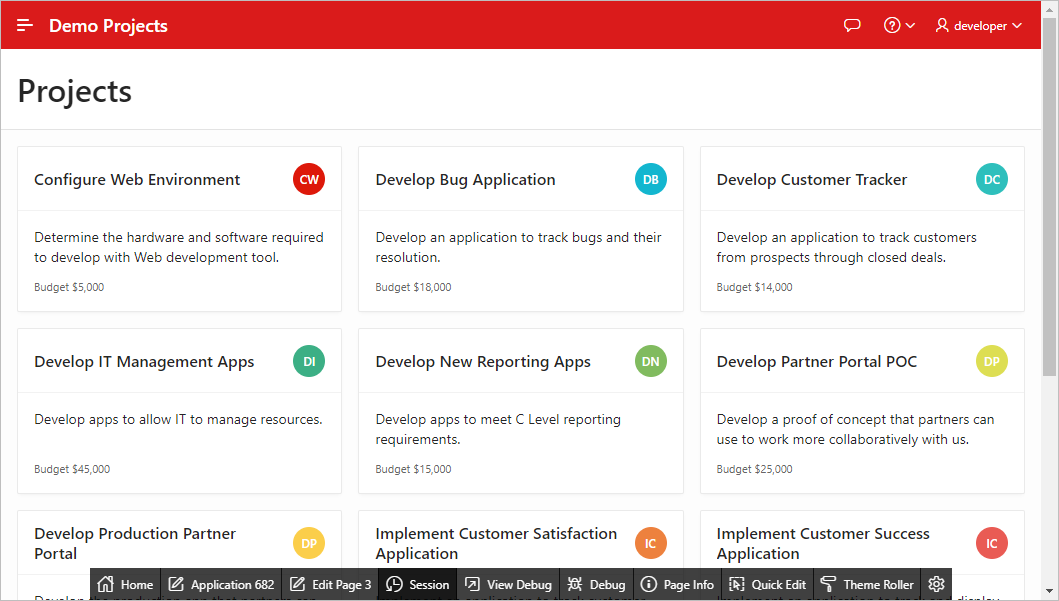Open Implement Customer Success Application title
1059x601 pixels.
pos(823,544)
